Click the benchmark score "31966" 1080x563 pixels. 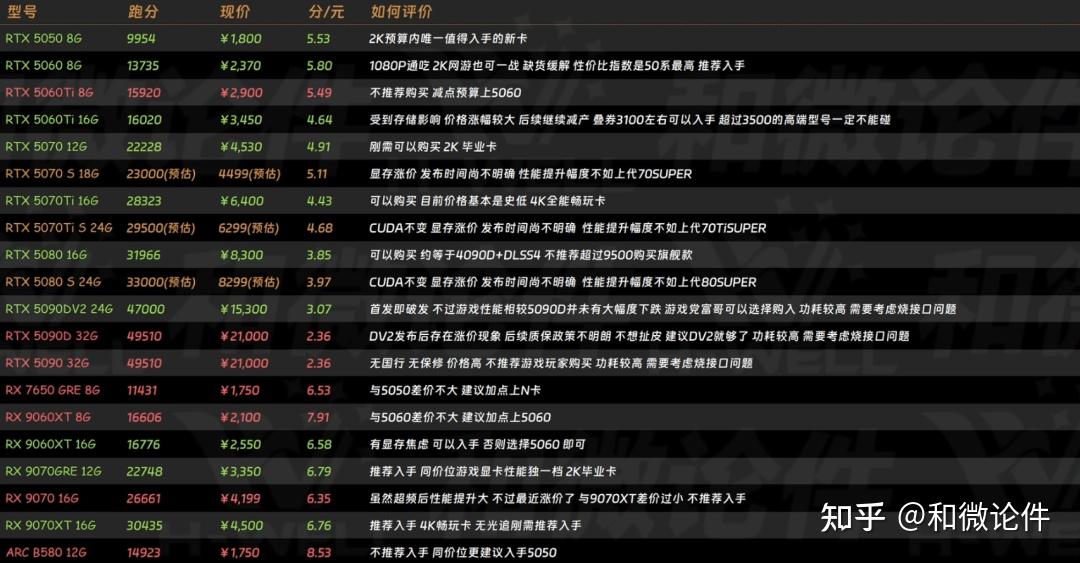click(143, 255)
